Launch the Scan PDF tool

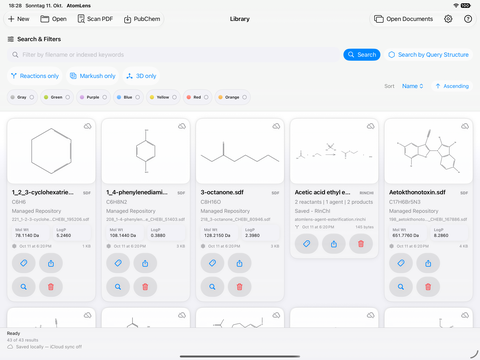[95, 19]
